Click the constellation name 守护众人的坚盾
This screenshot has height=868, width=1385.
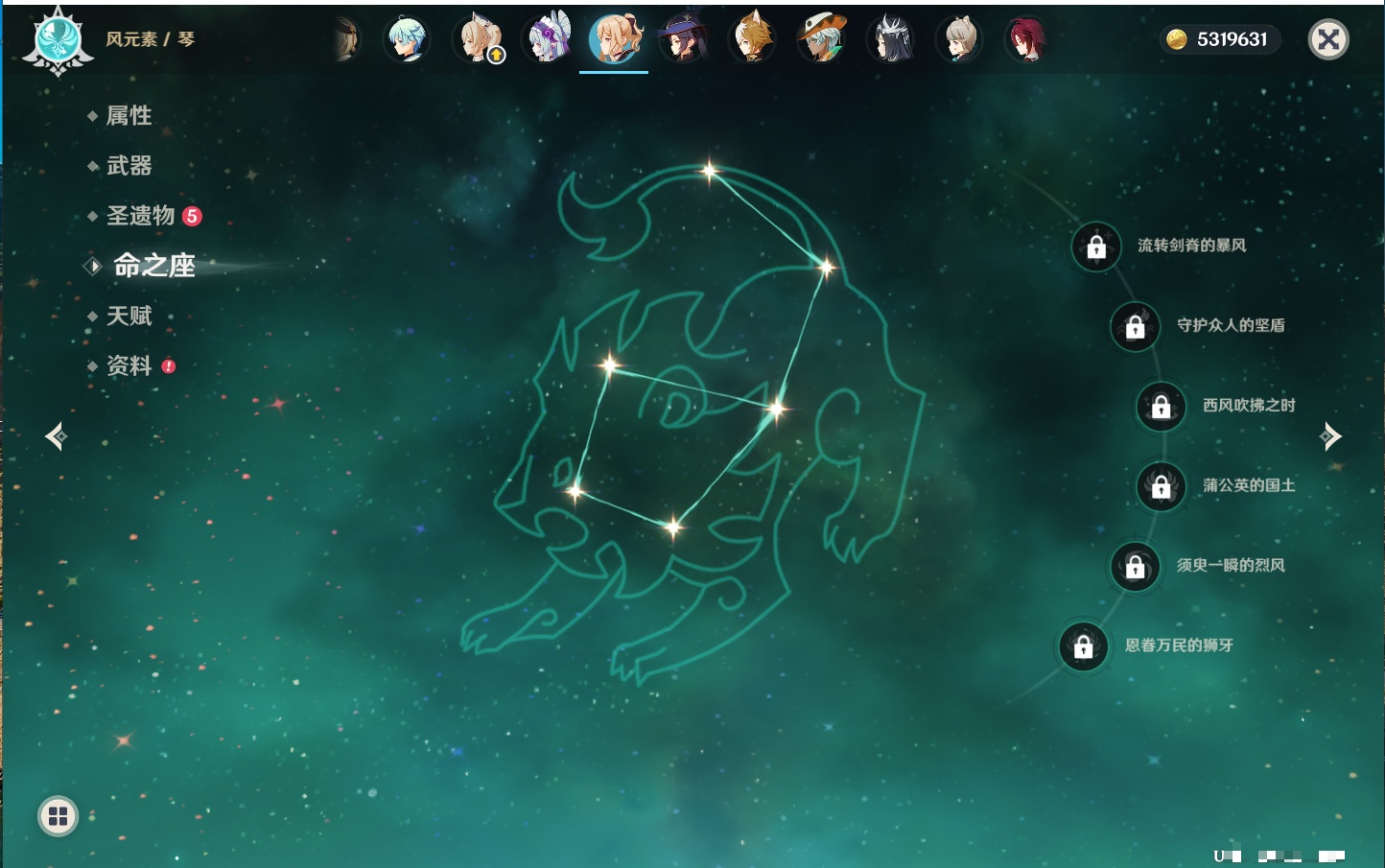[x=1231, y=325]
